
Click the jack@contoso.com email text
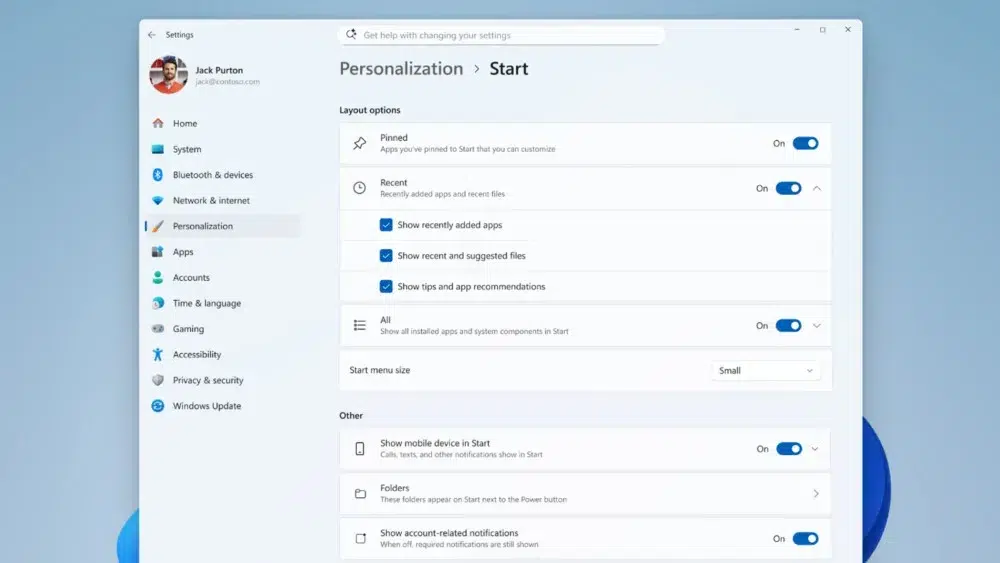227,82
